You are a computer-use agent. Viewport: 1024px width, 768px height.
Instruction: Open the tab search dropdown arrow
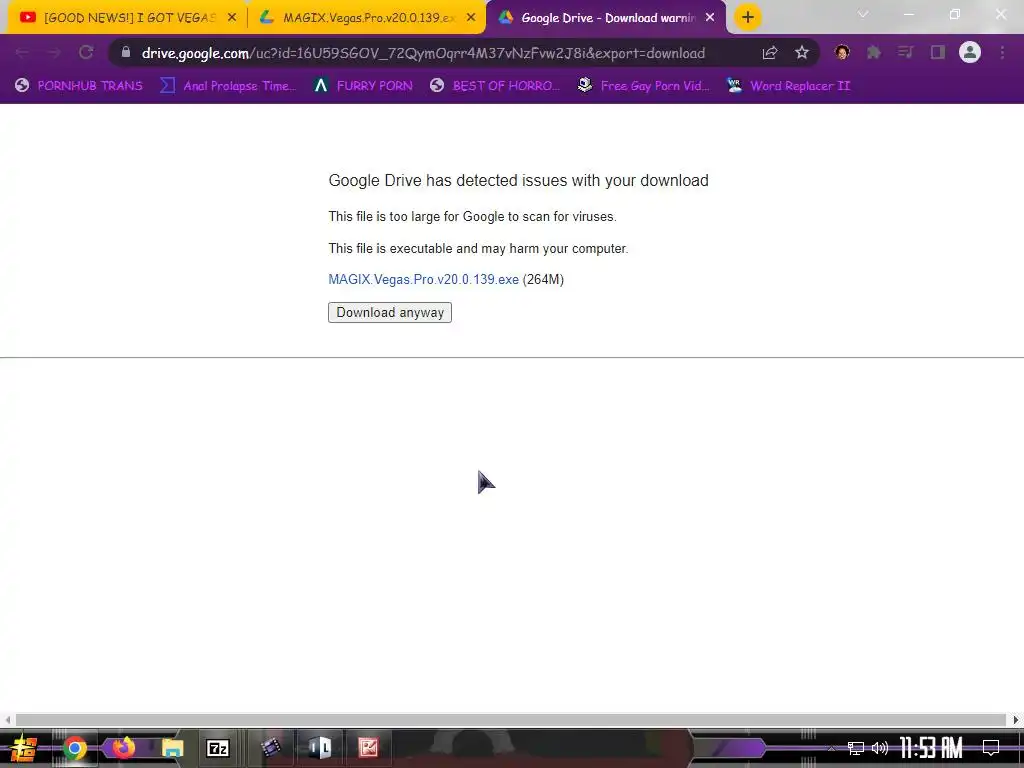click(863, 14)
